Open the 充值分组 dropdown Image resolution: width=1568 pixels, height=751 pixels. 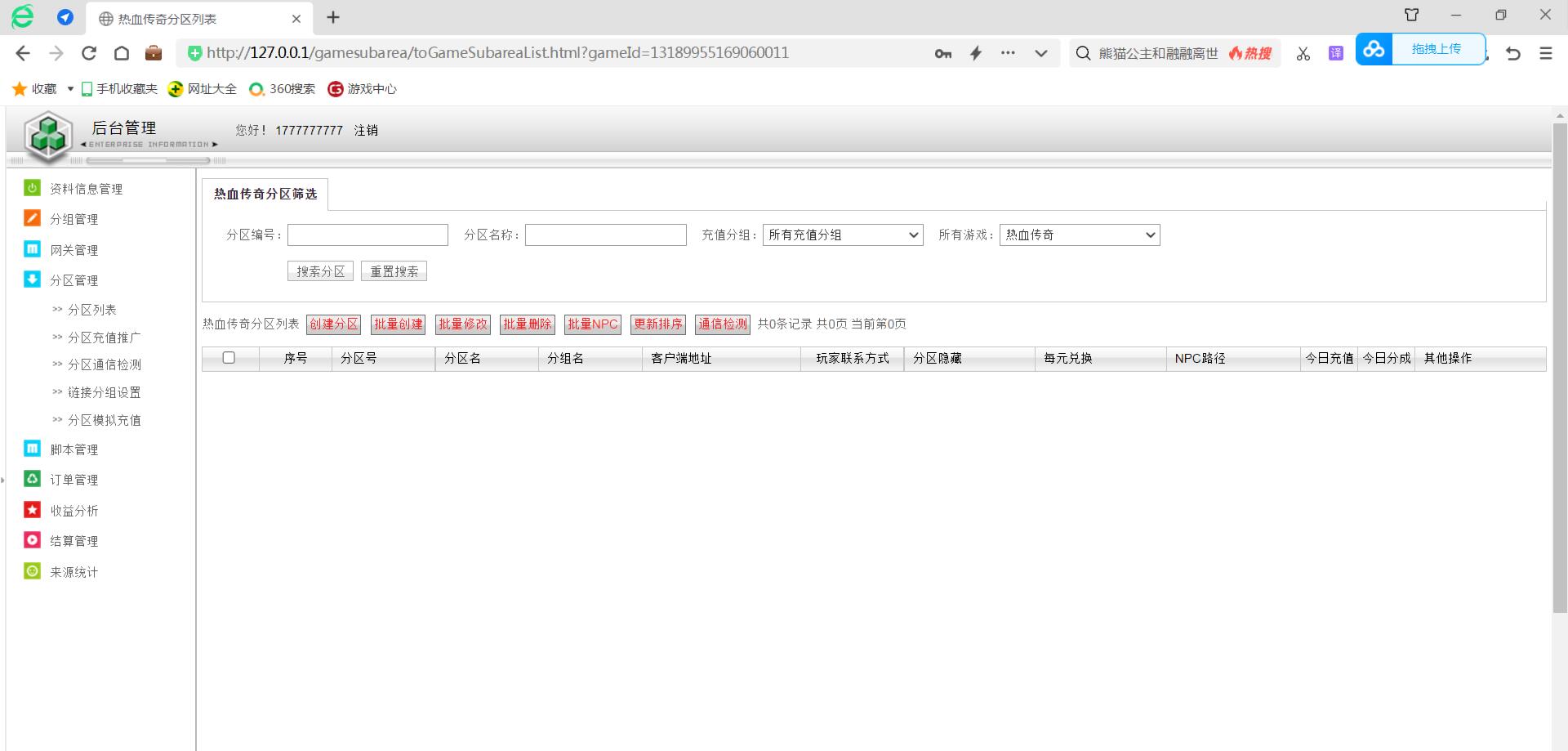(x=842, y=235)
